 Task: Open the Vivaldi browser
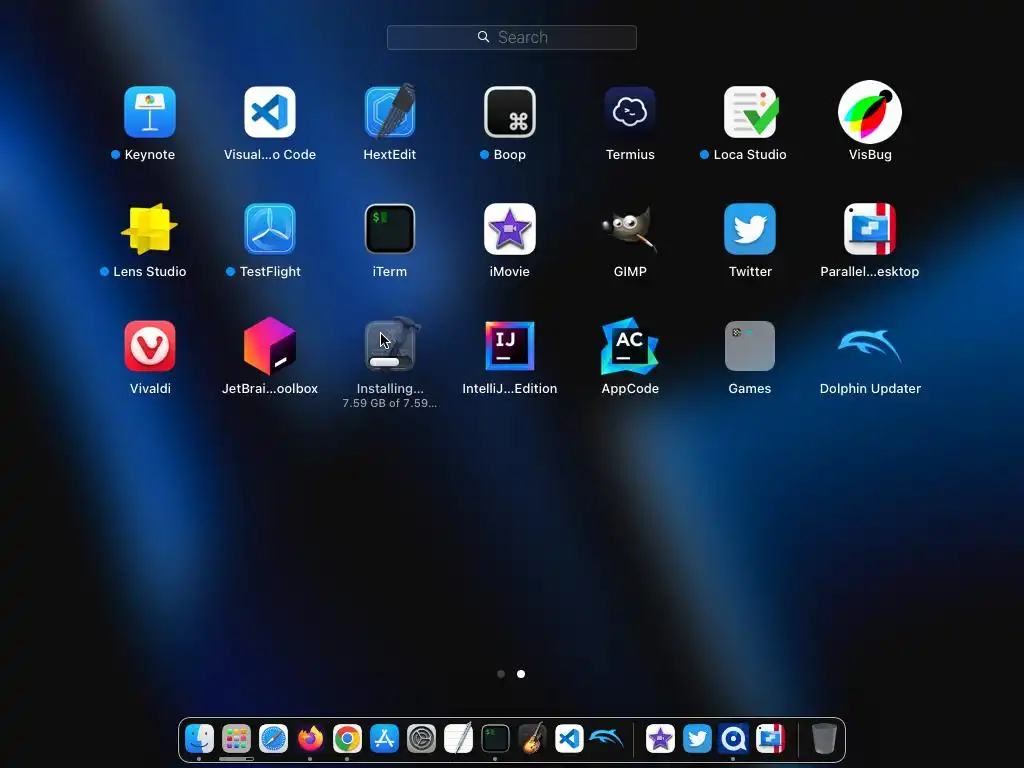pos(150,346)
